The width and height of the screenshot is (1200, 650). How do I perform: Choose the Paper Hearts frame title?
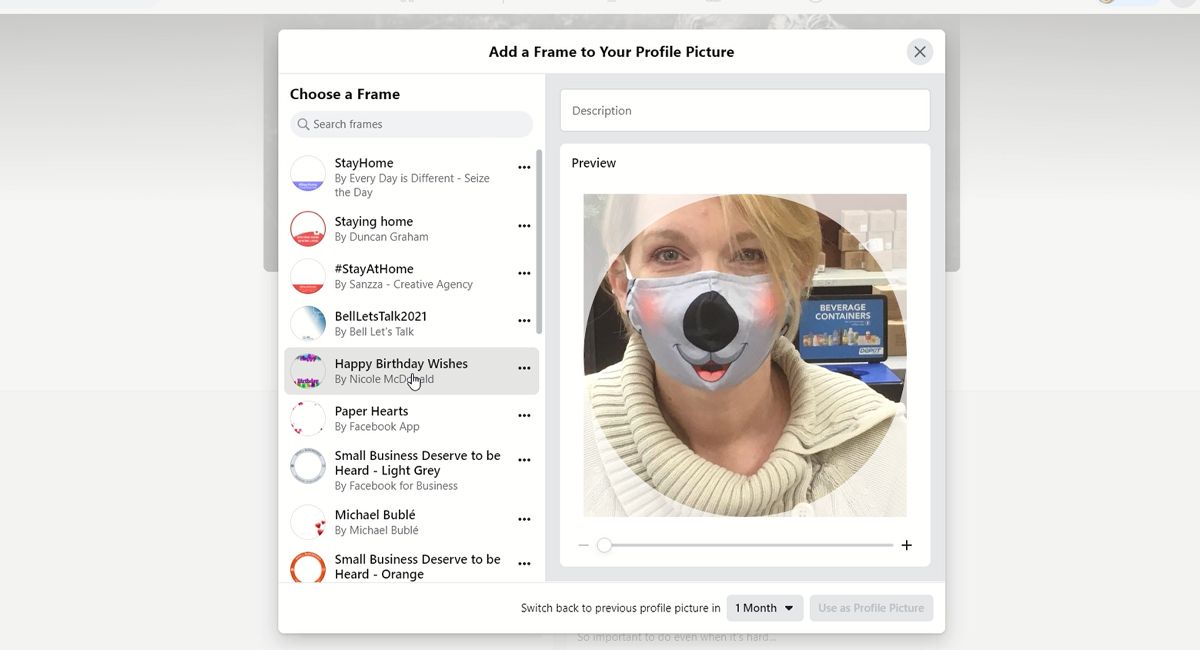click(x=371, y=411)
